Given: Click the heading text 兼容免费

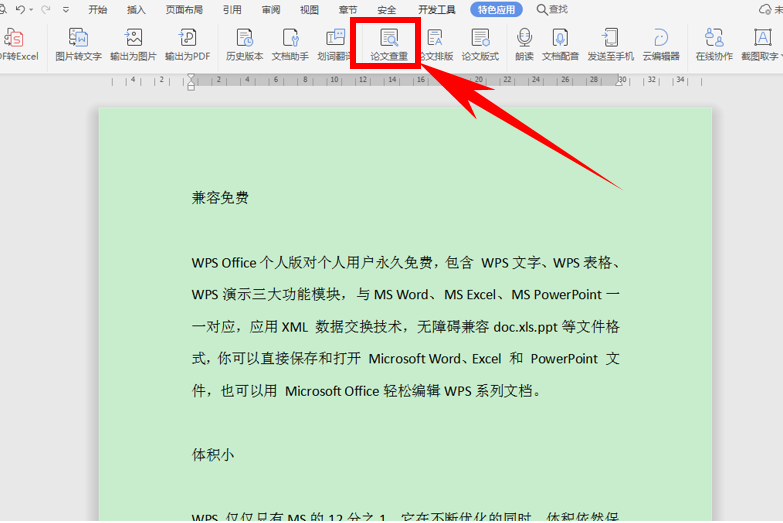Looking at the screenshot, I should click(x=220, y=198).
